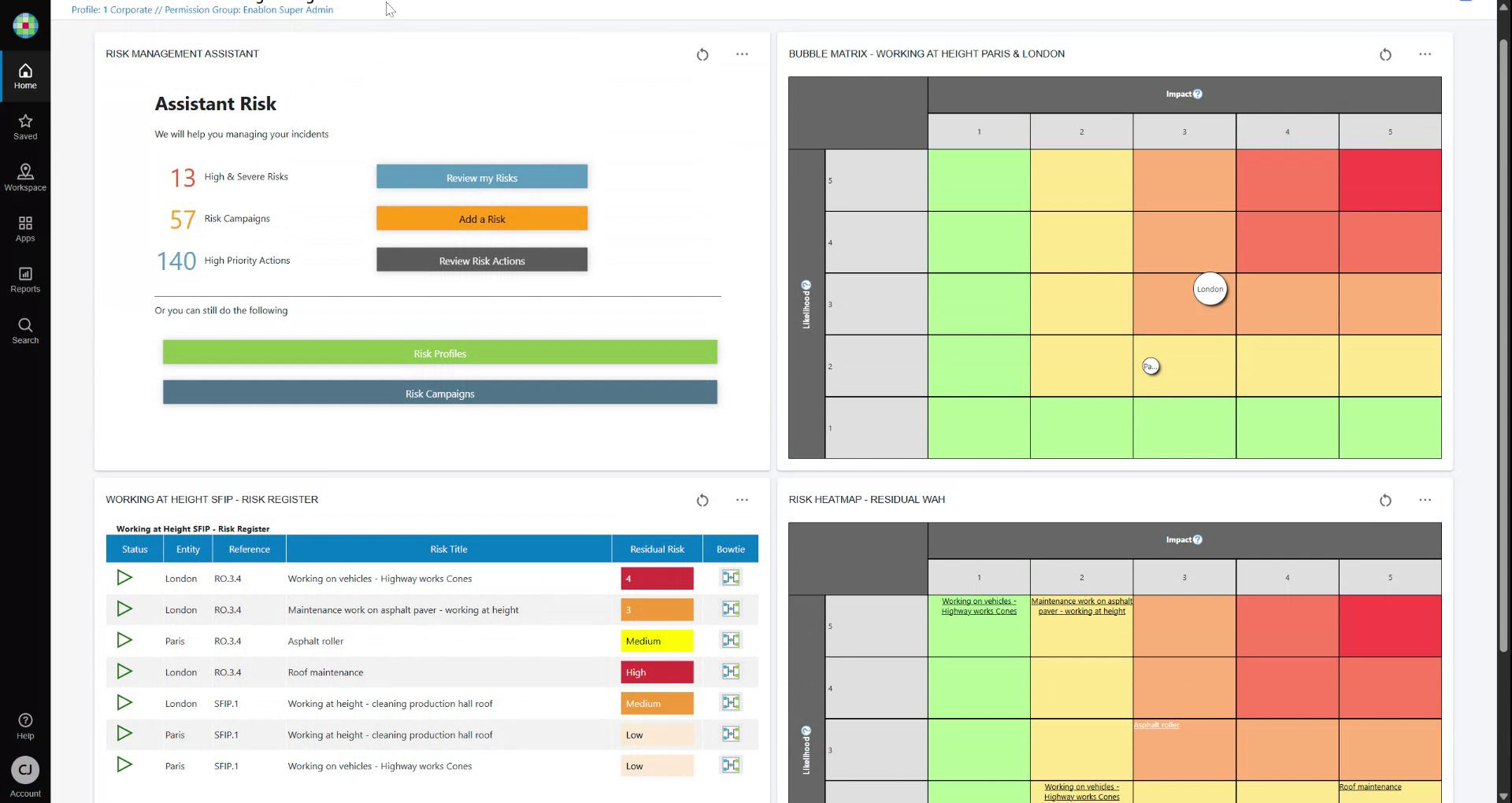Click the Impact help icon in Bubble Matrix
1512x803 pixels.
pyautogui.click(x=1198, y=94)
